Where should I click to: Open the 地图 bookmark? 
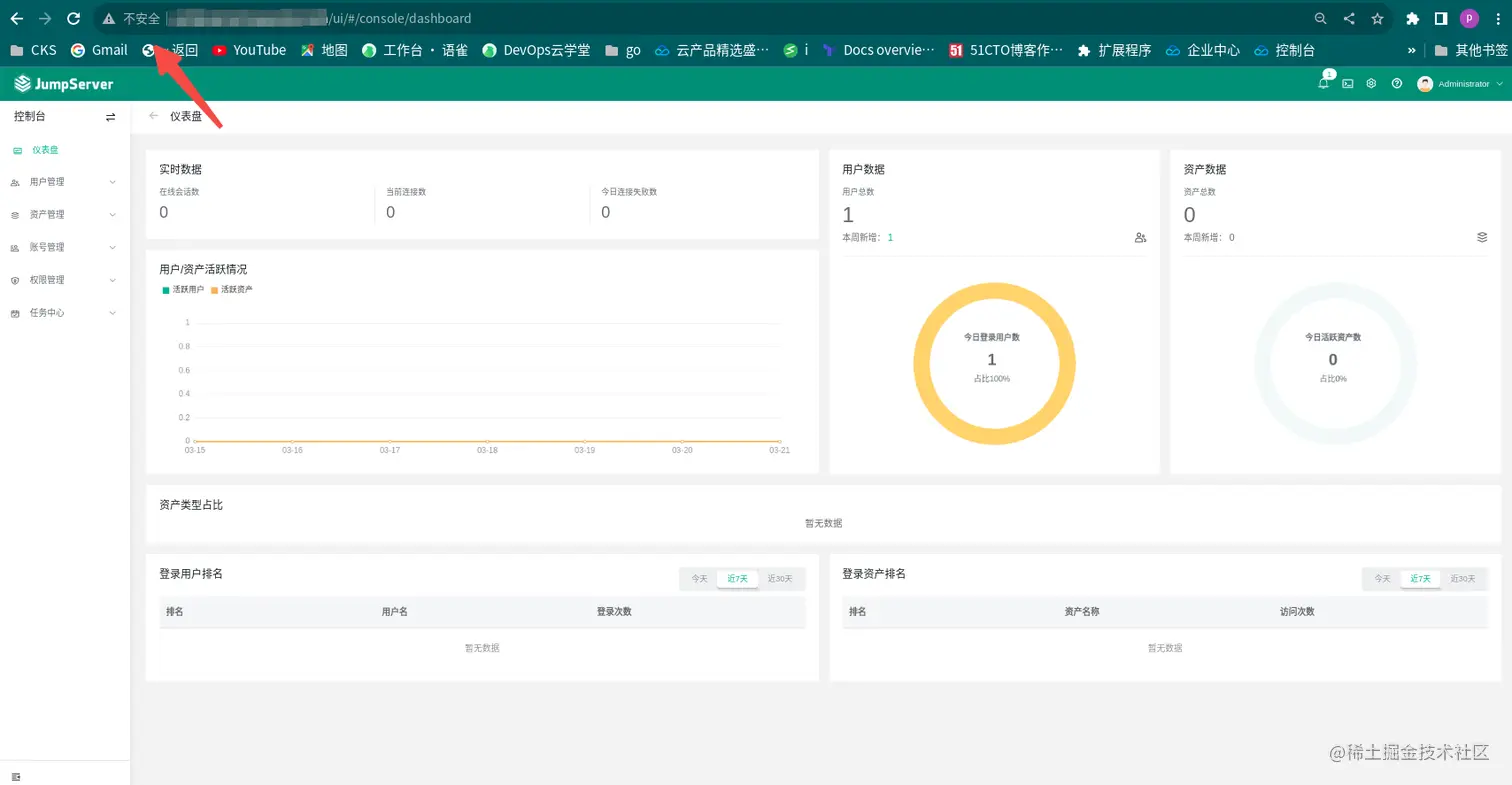(x=324, y=50)
